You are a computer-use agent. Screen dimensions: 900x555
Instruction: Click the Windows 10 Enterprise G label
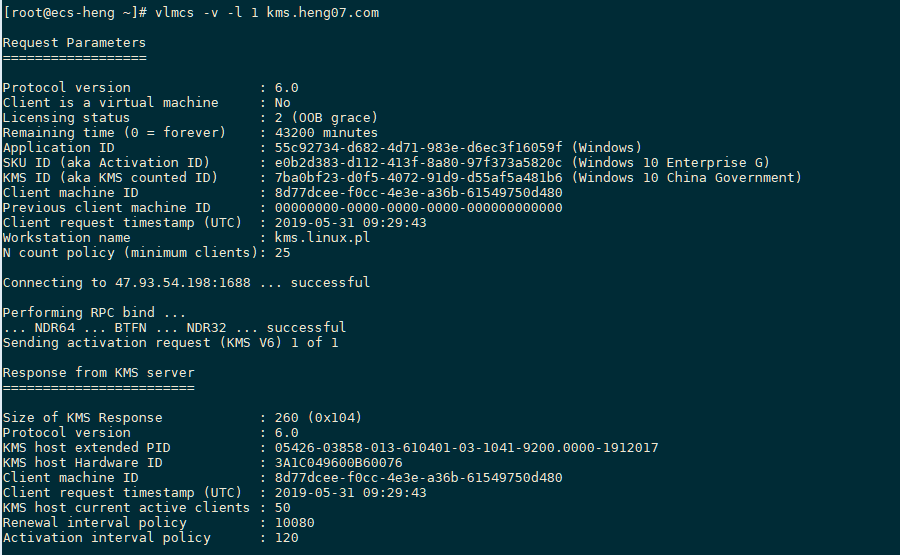tap(670, 162)
